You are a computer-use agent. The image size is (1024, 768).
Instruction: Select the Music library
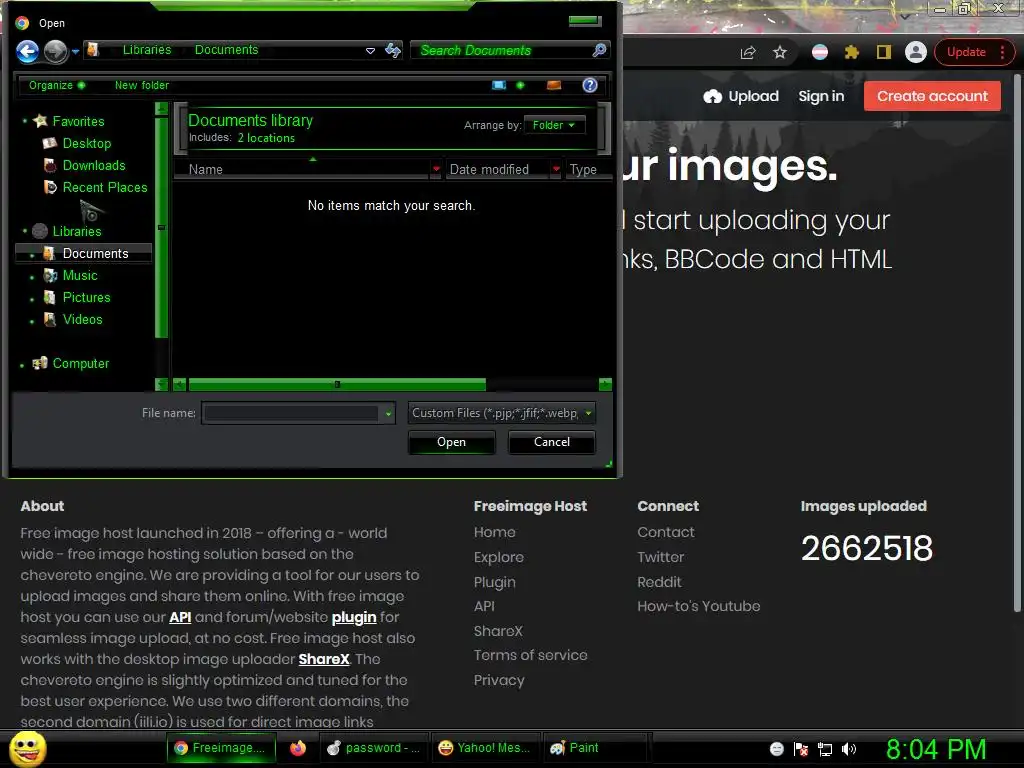pos(80,276)
